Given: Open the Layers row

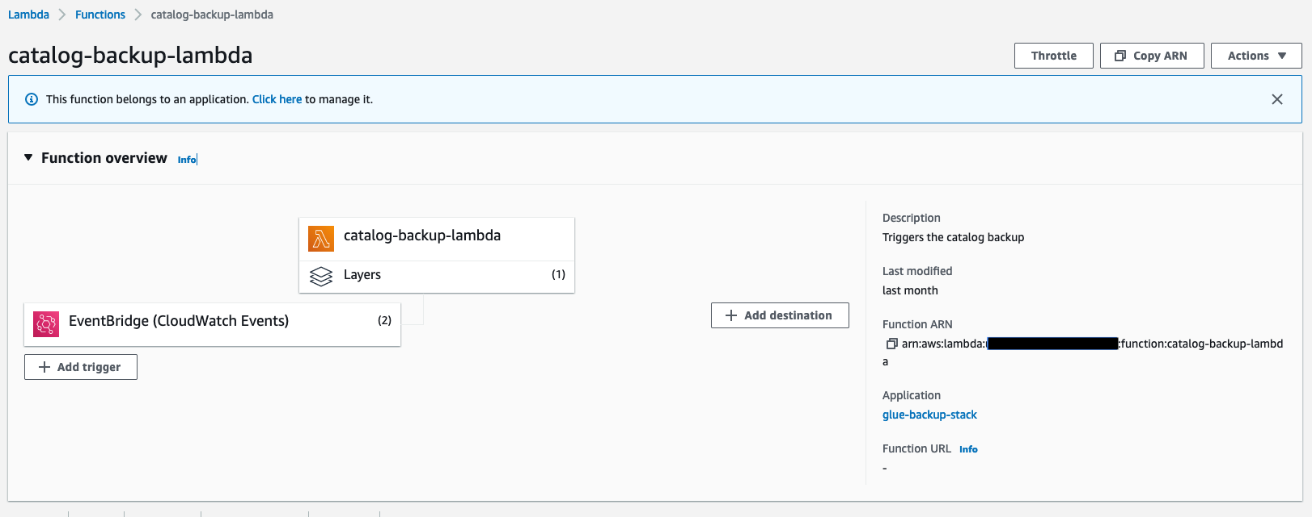Looking at the screenshot, I should pos(437,275).
